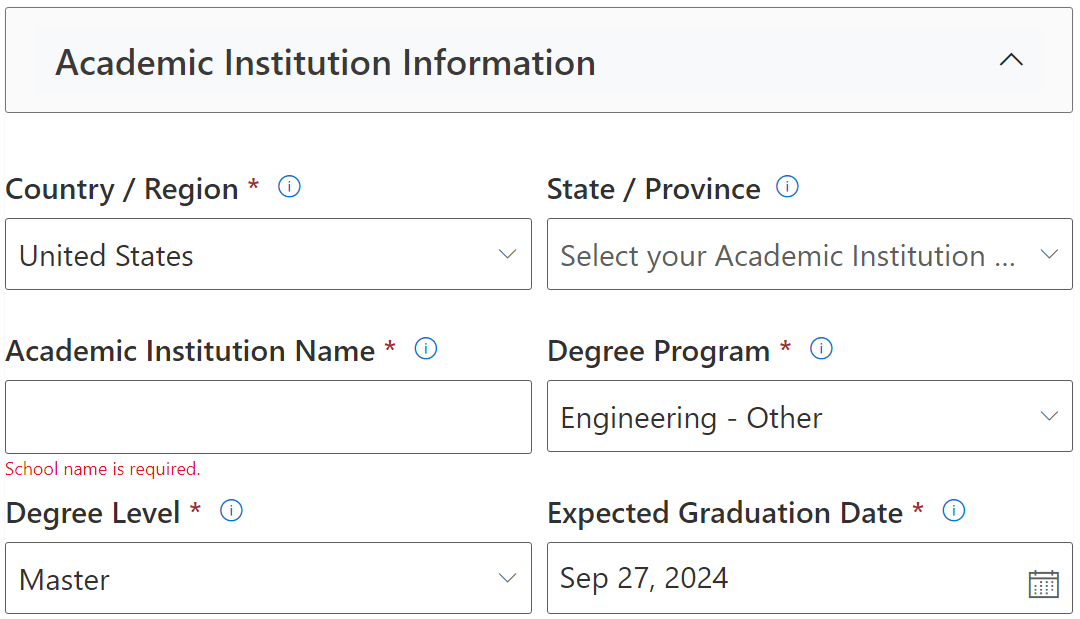Click the Degree Program field label

click(658, 351)
